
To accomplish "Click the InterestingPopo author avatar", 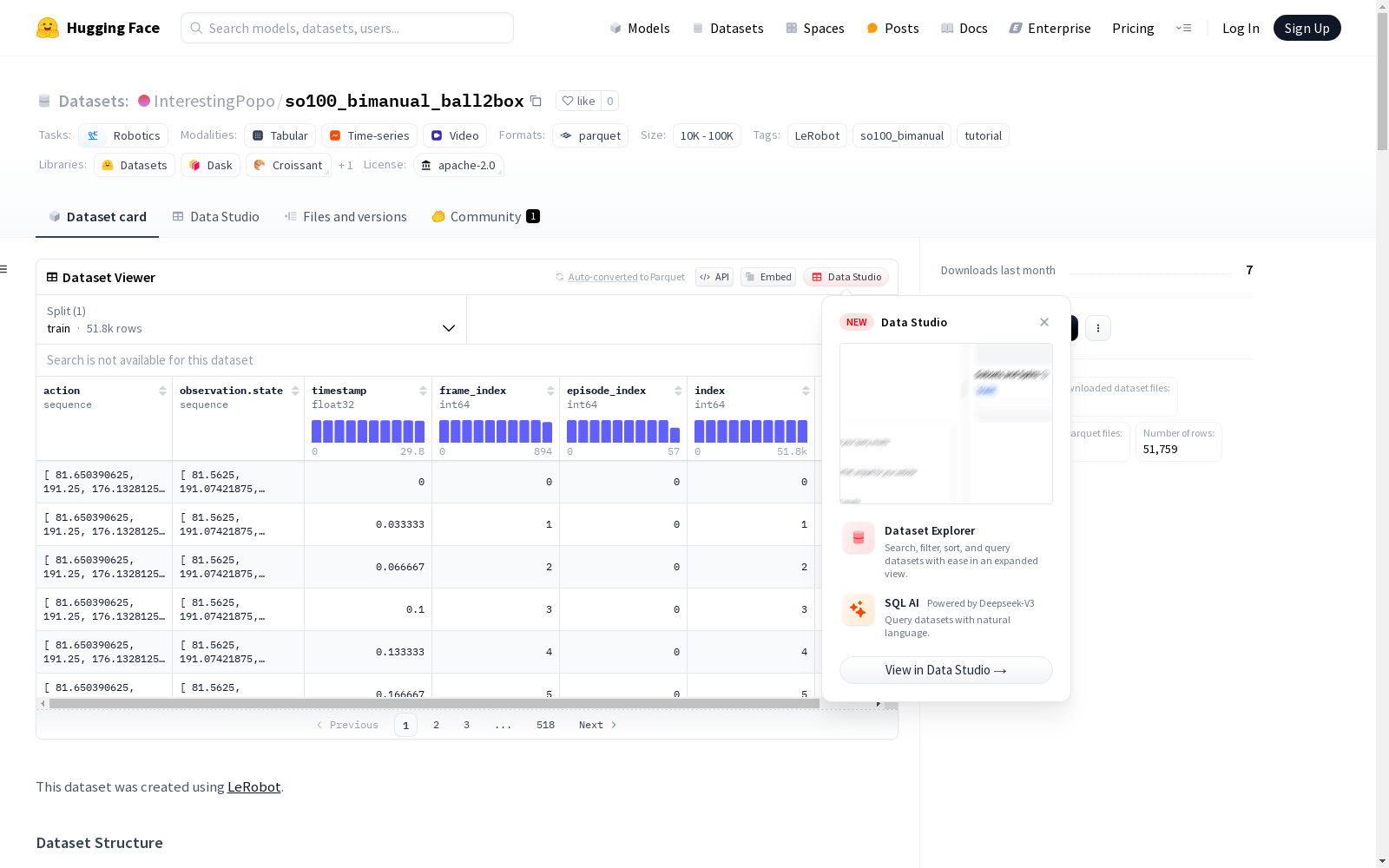I will tap(144, 101).
